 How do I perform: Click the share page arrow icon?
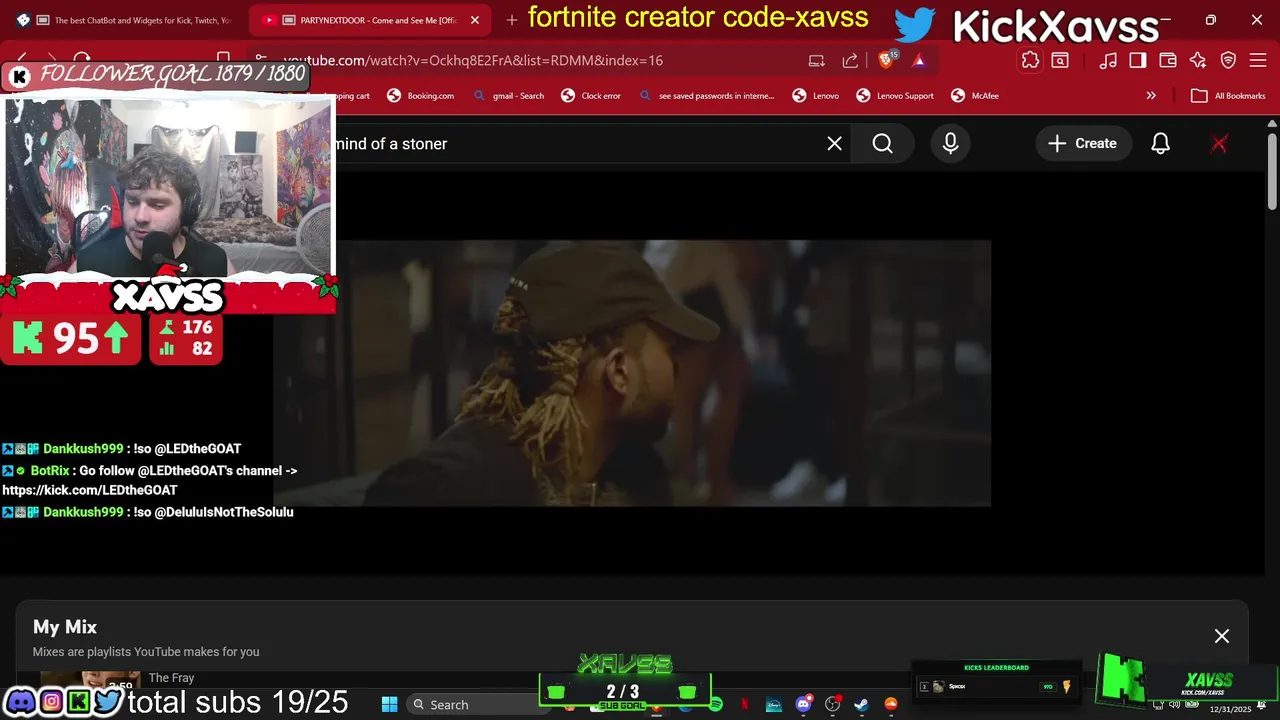850,60
